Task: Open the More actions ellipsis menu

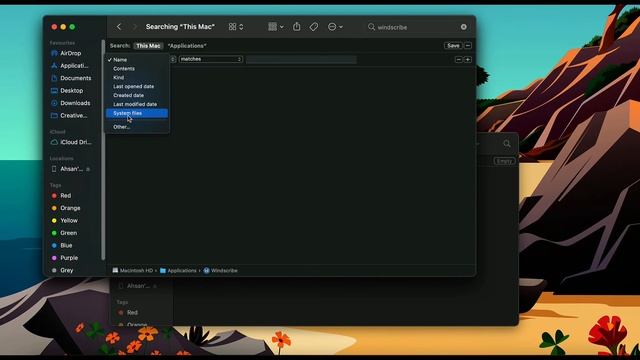Action: 335,27
